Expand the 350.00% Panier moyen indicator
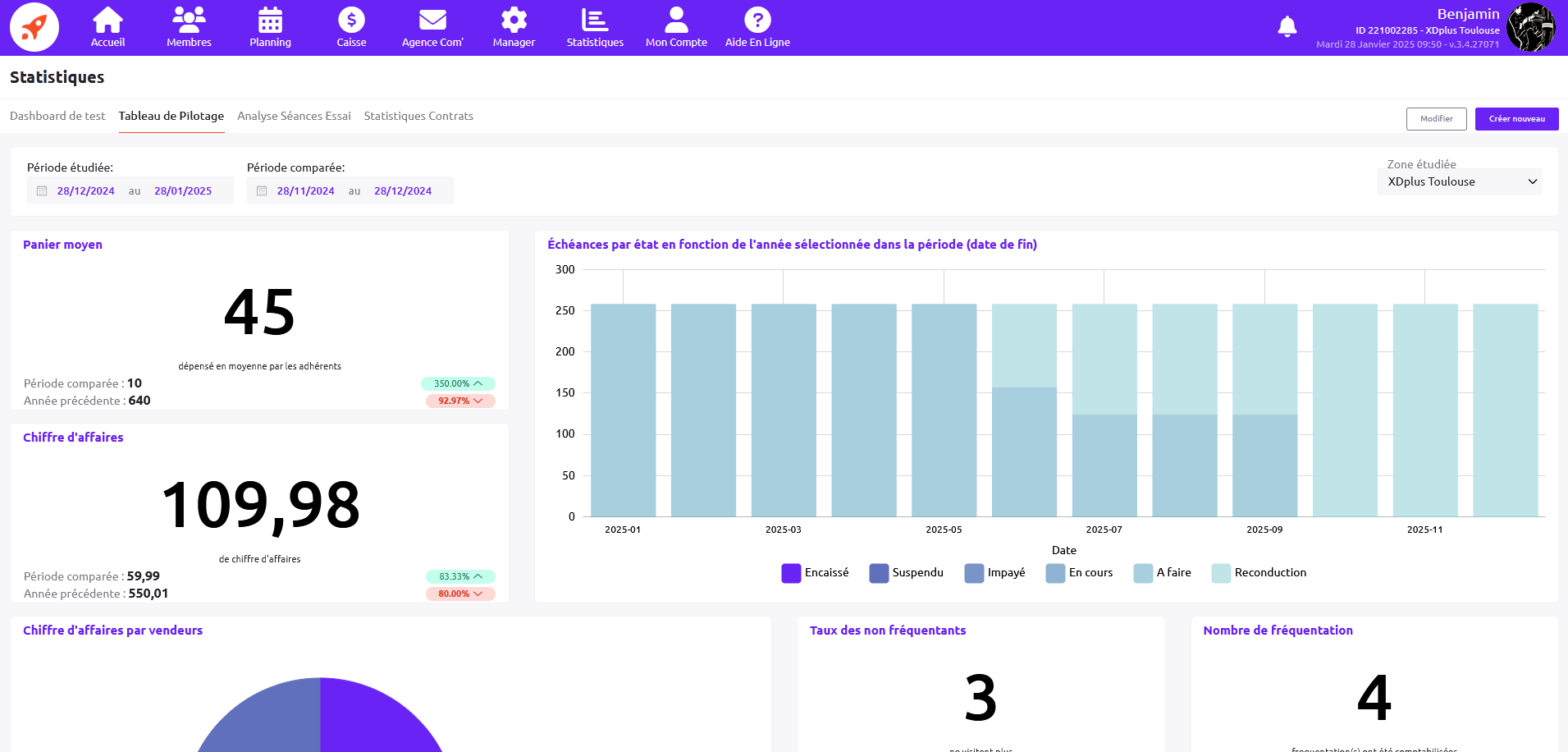The image size is (1568, 752). pyautogui.click(x=458, y=383)
